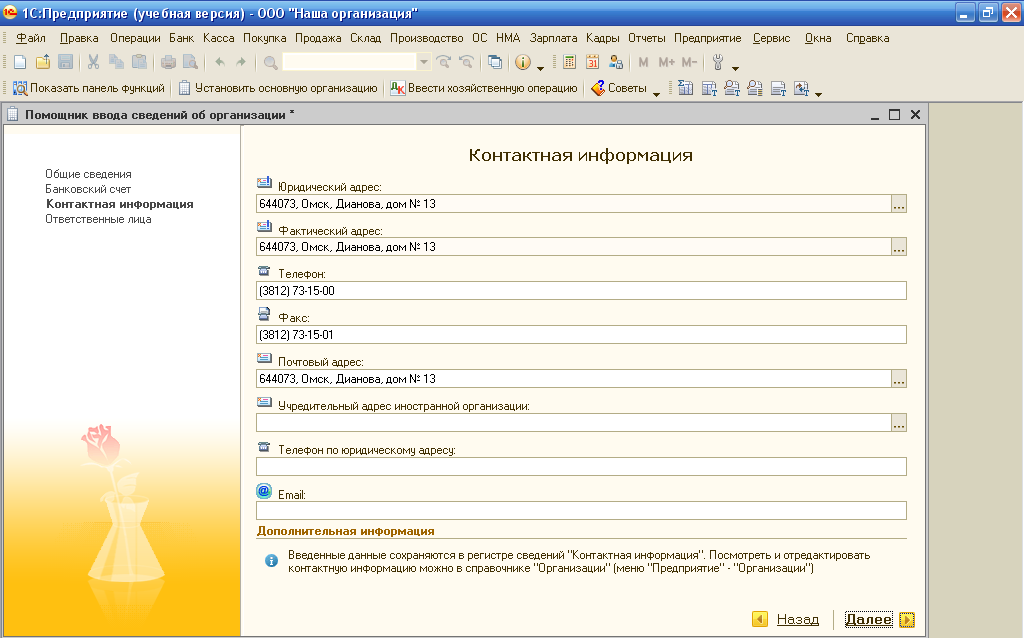Open the Файл menu
Image resolution: width=1024 pixels, height=638 pixels.
(31, 38)
